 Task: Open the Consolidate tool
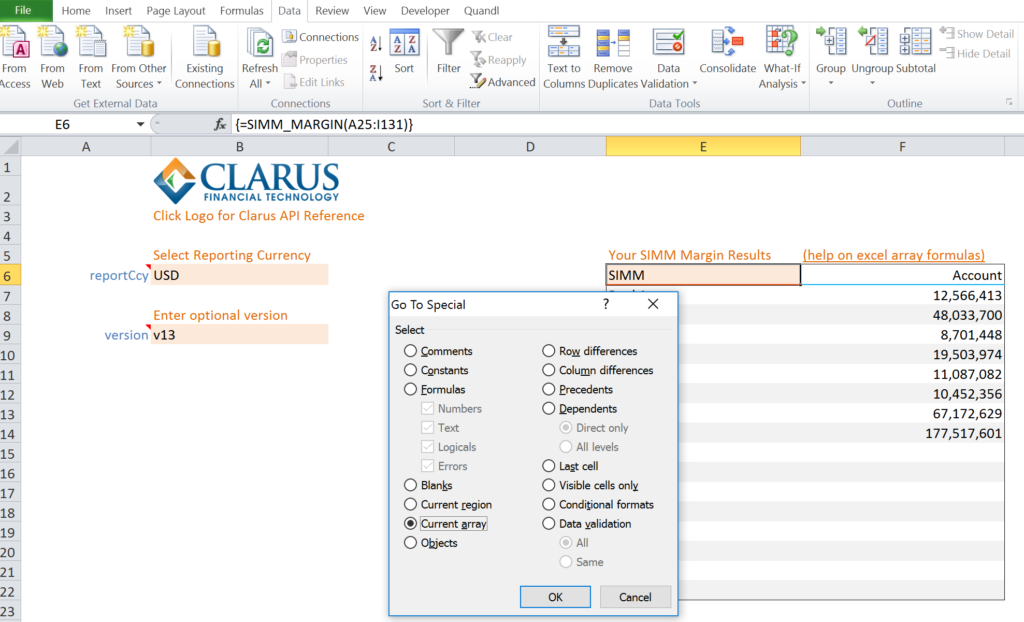pyautogui.click(x=728, y=51)
